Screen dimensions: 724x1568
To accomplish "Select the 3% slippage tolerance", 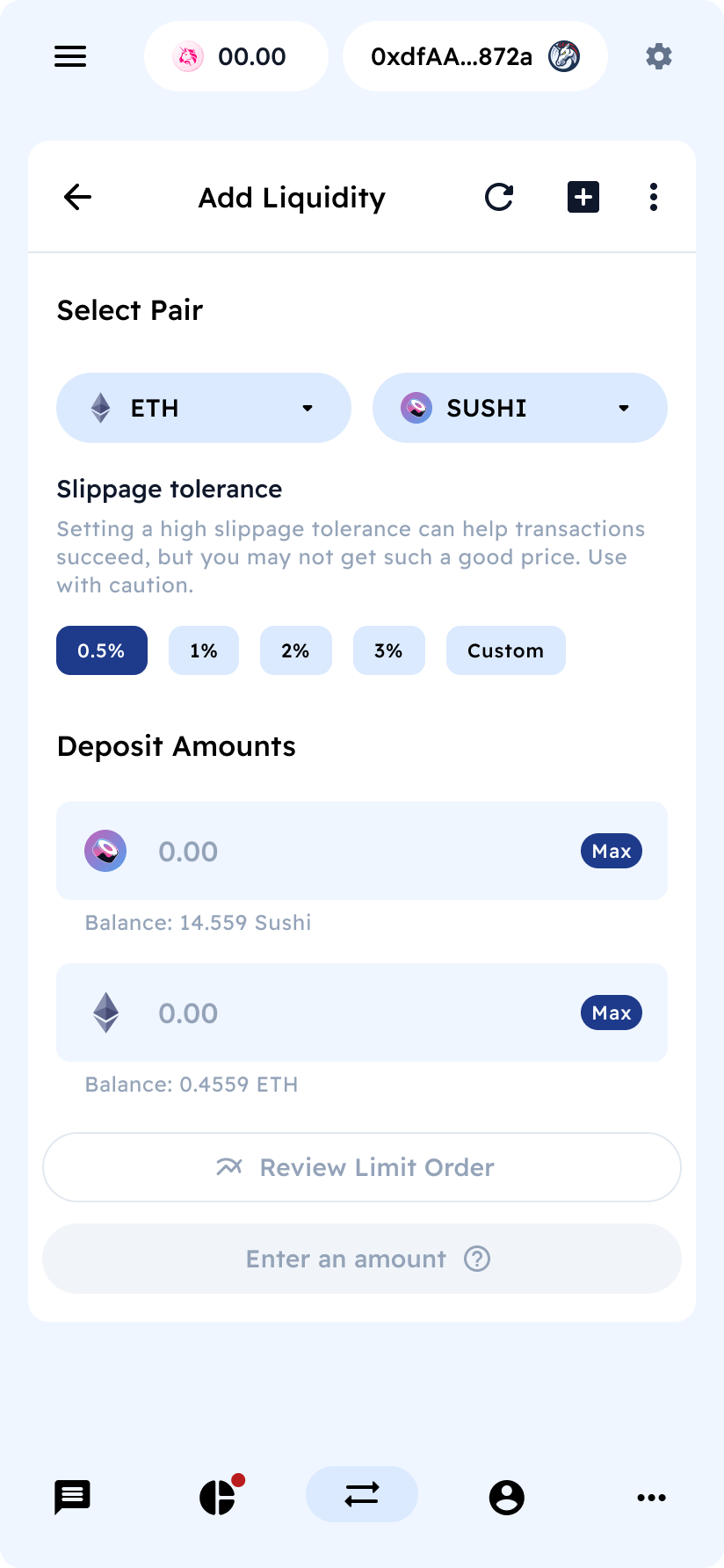I will [x=388, y=650].
